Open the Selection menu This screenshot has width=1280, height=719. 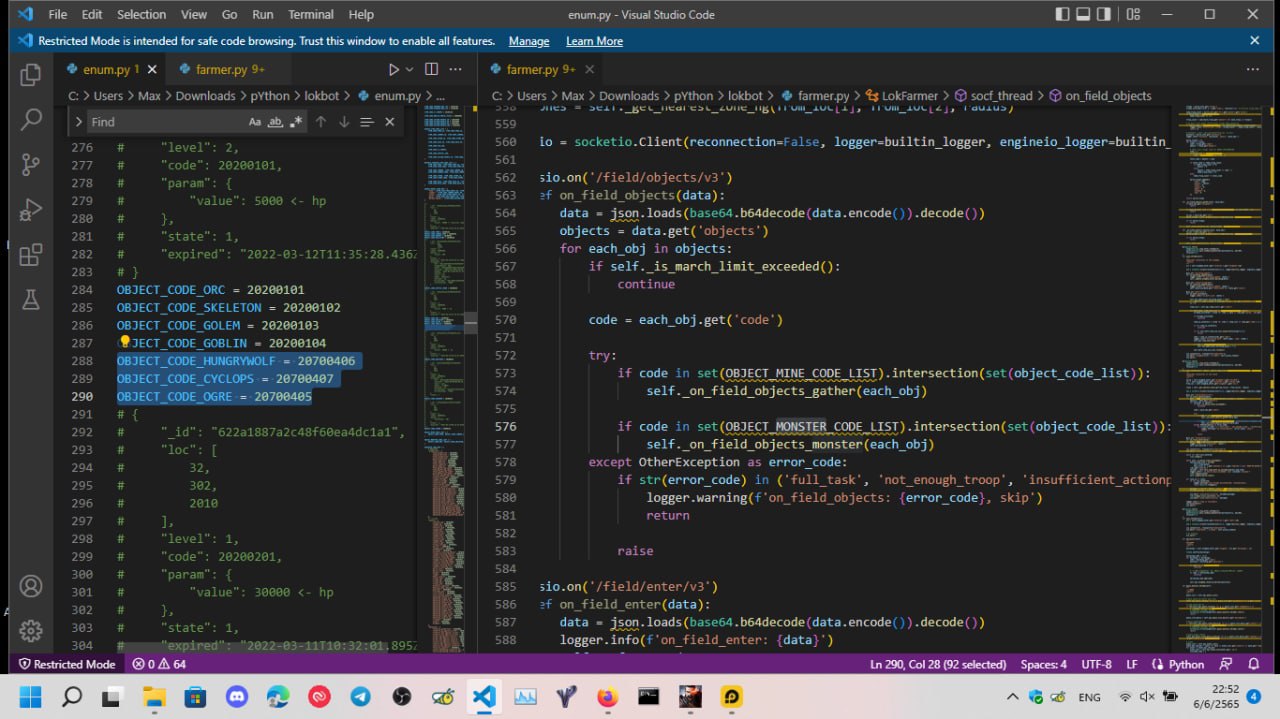point(141,14)
